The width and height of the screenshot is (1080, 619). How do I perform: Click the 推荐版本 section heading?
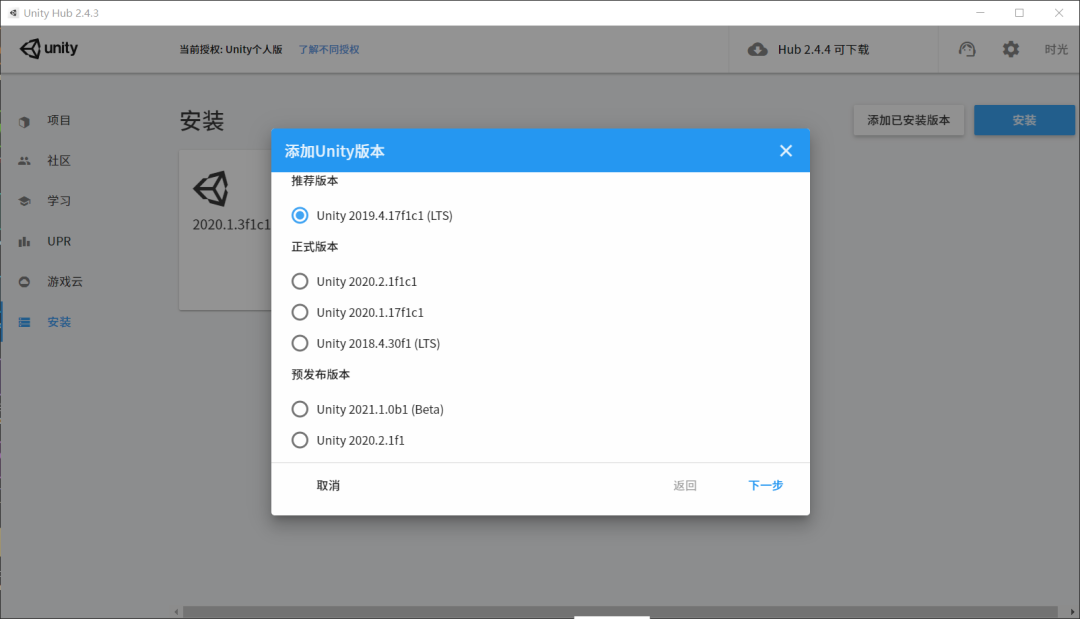point(315,181)
